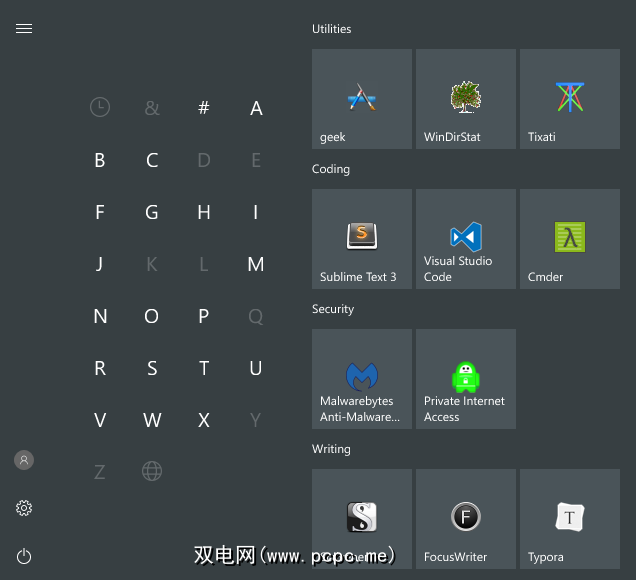Open Visual Studio Code tile
This screenshot has height=580, width=636.
click(466, 239)
